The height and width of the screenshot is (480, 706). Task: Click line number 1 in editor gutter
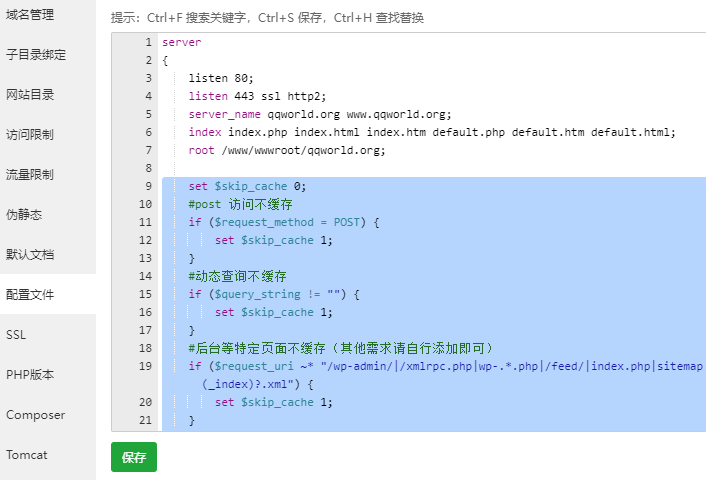click(x=148, y=42)
